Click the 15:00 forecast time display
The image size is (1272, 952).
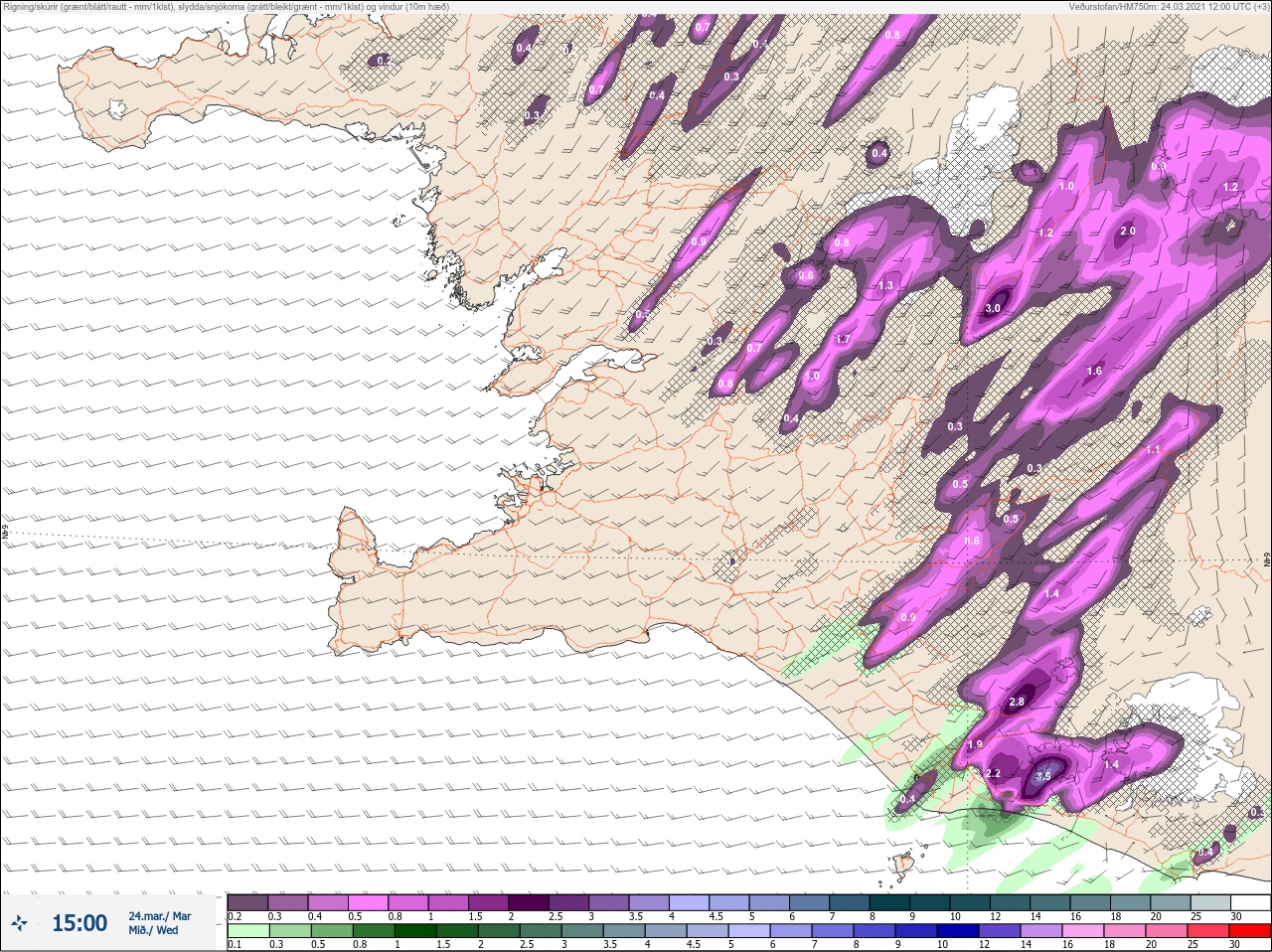(79, 923)
